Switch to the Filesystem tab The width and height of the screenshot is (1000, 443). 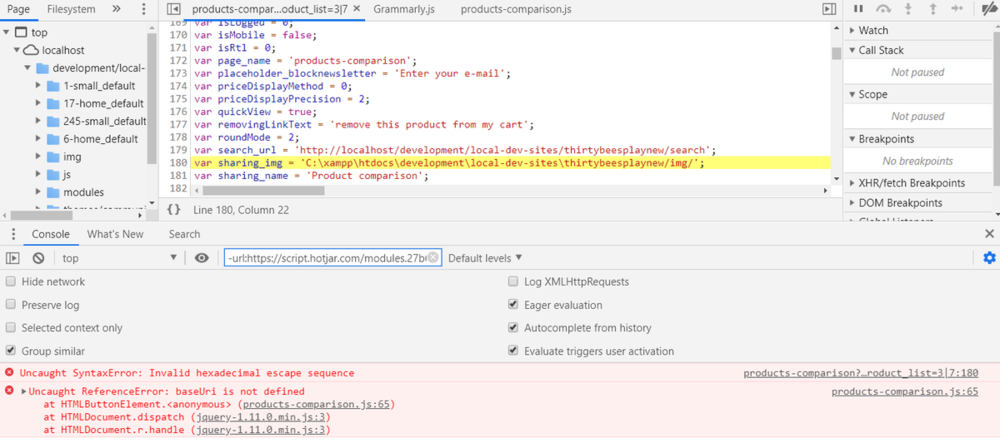point(71,9)
